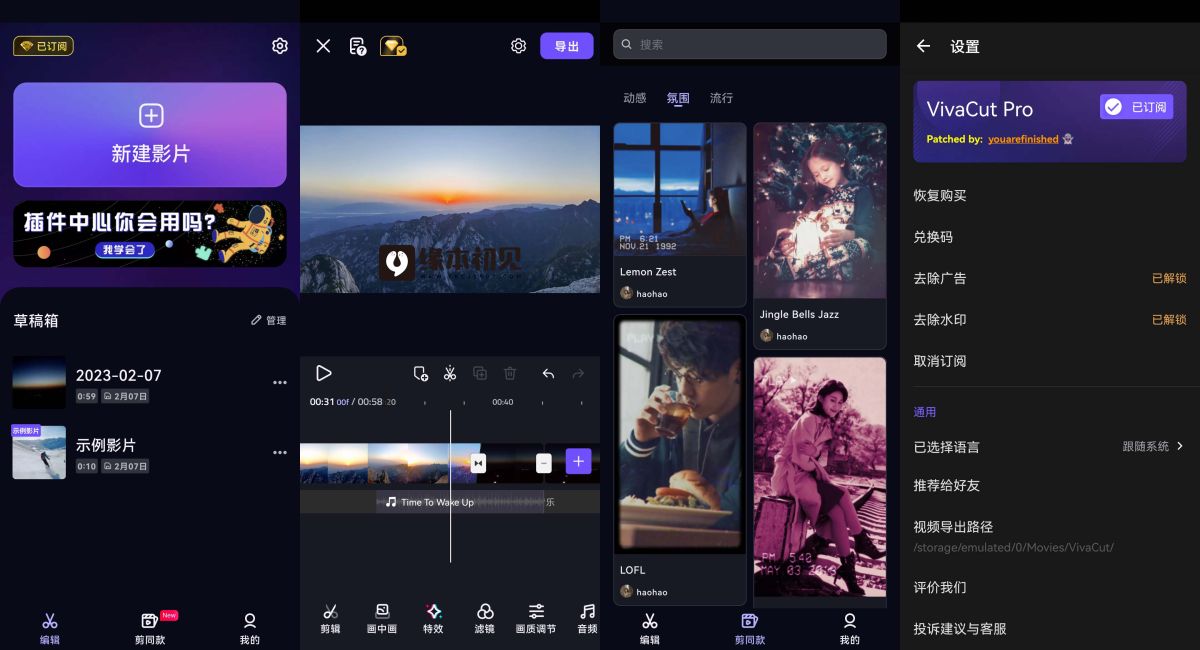Screen dimensions: 1200x650
Task: Select the 我的 tab on the templates screen
Action: click(850, 629)
